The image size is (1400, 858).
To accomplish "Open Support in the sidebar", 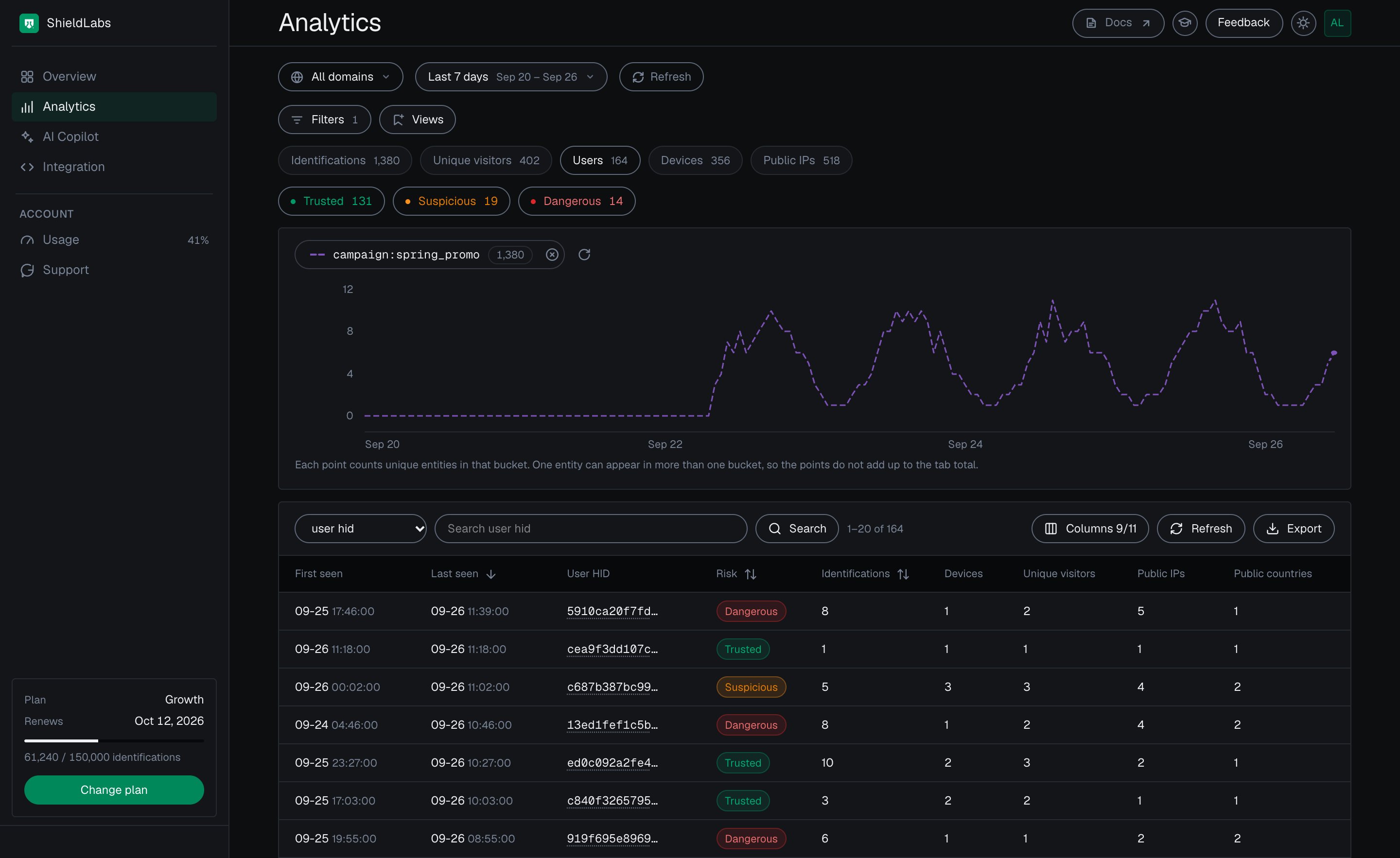I will (x=114, y=270).
